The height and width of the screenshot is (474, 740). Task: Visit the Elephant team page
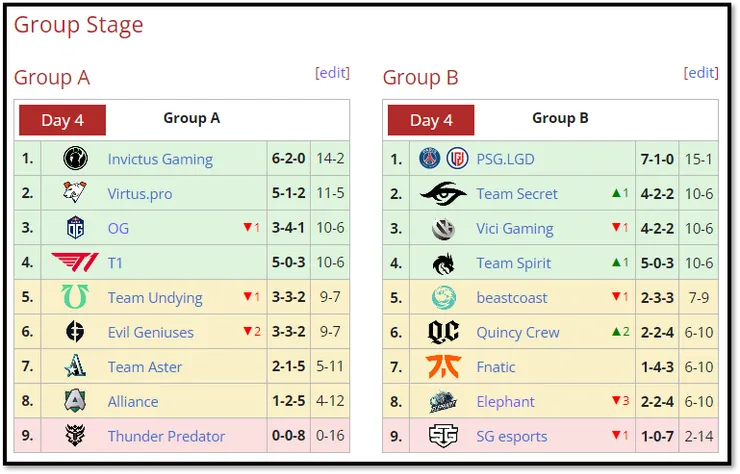[x=505, y=401]
